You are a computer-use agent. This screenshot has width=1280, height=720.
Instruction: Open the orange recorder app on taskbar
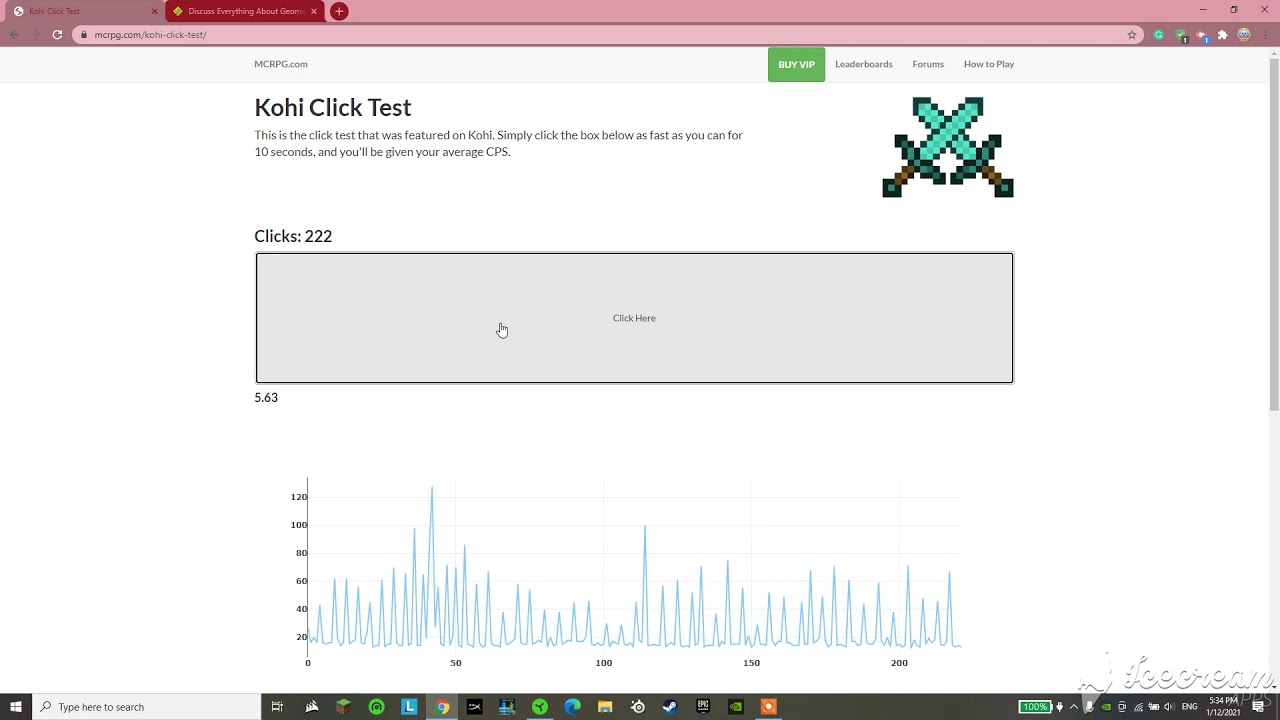768,707
